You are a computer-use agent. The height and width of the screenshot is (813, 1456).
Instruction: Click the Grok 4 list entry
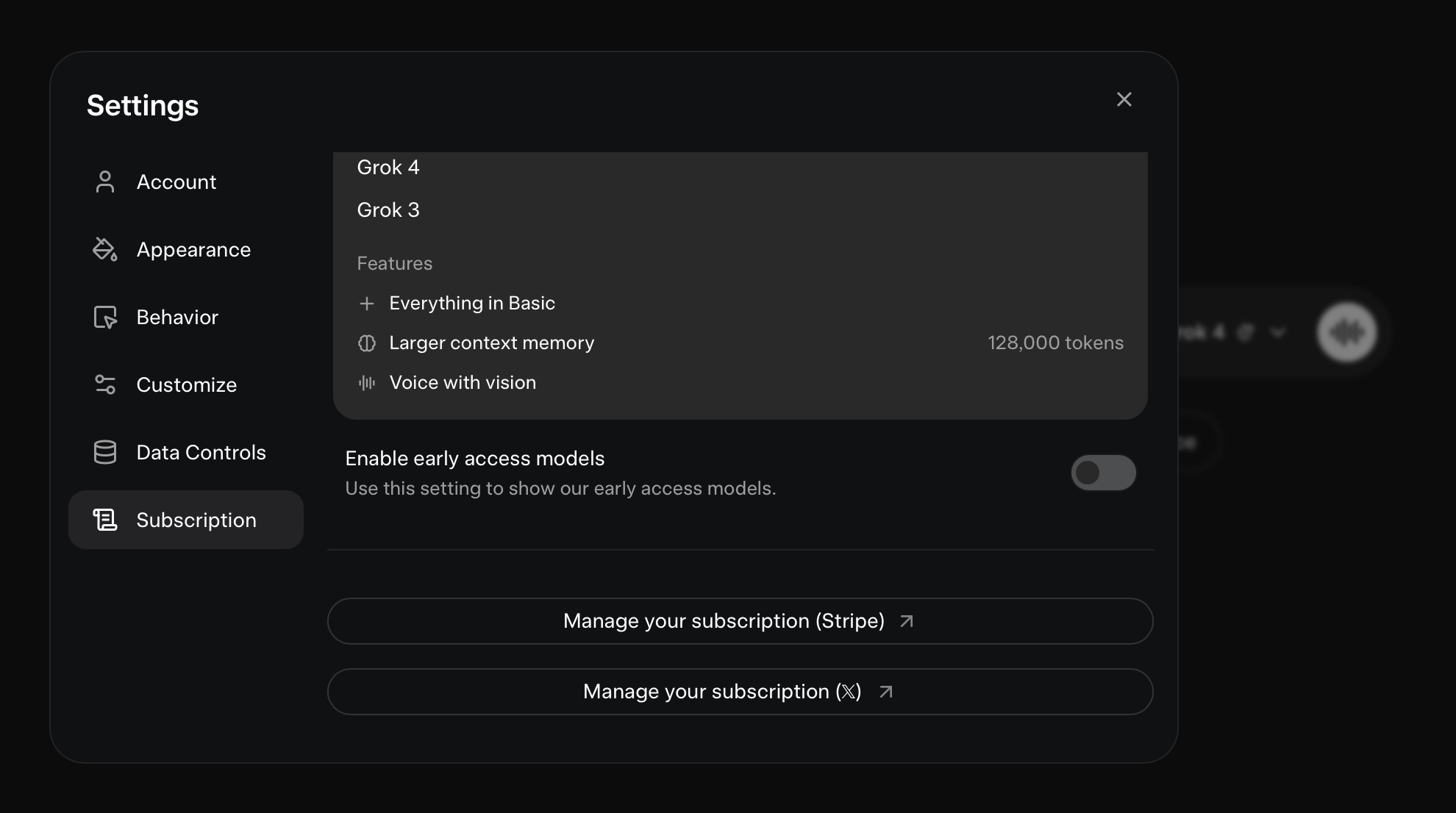click(388, 168)
